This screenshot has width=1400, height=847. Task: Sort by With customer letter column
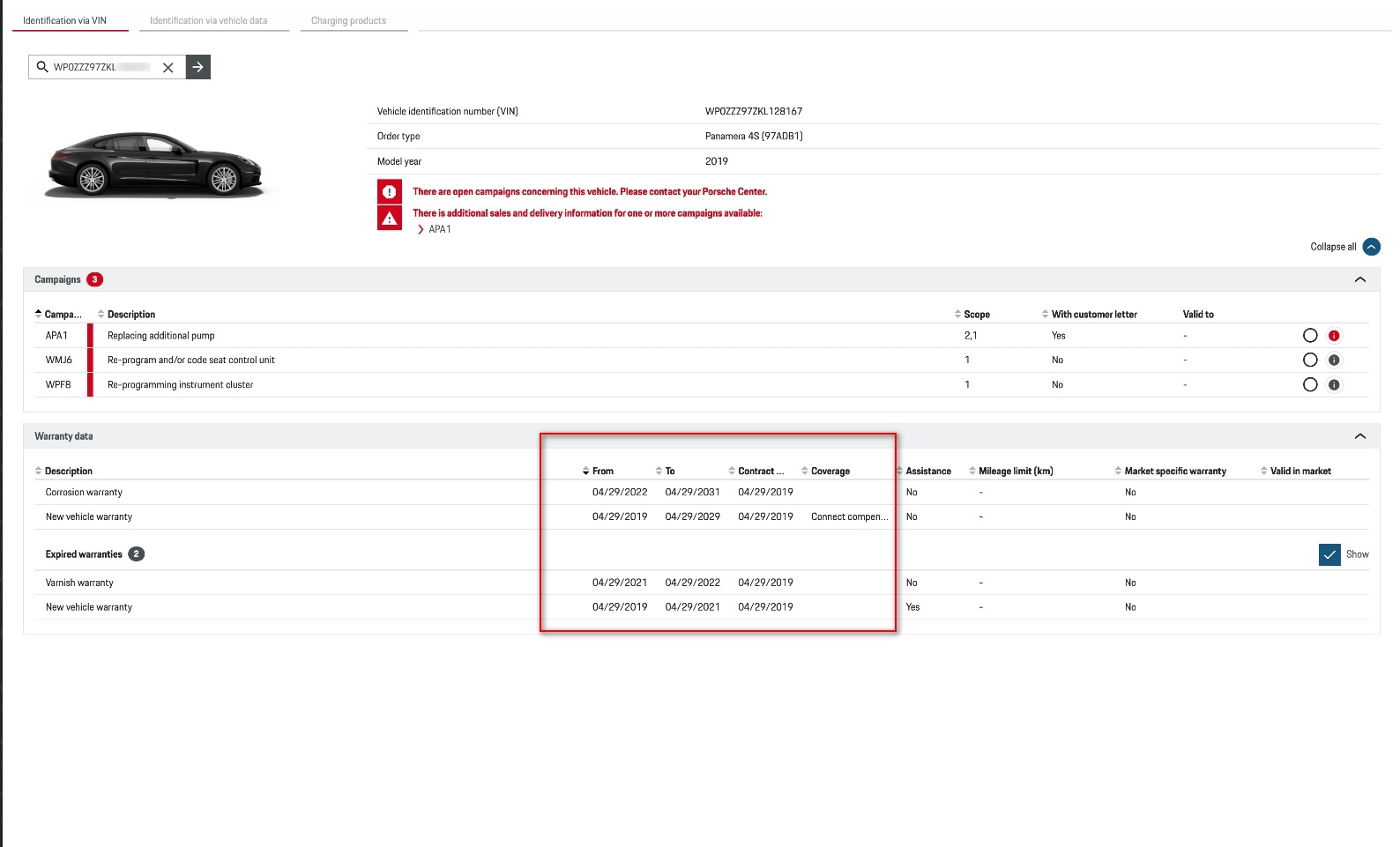click(1089, 315)
